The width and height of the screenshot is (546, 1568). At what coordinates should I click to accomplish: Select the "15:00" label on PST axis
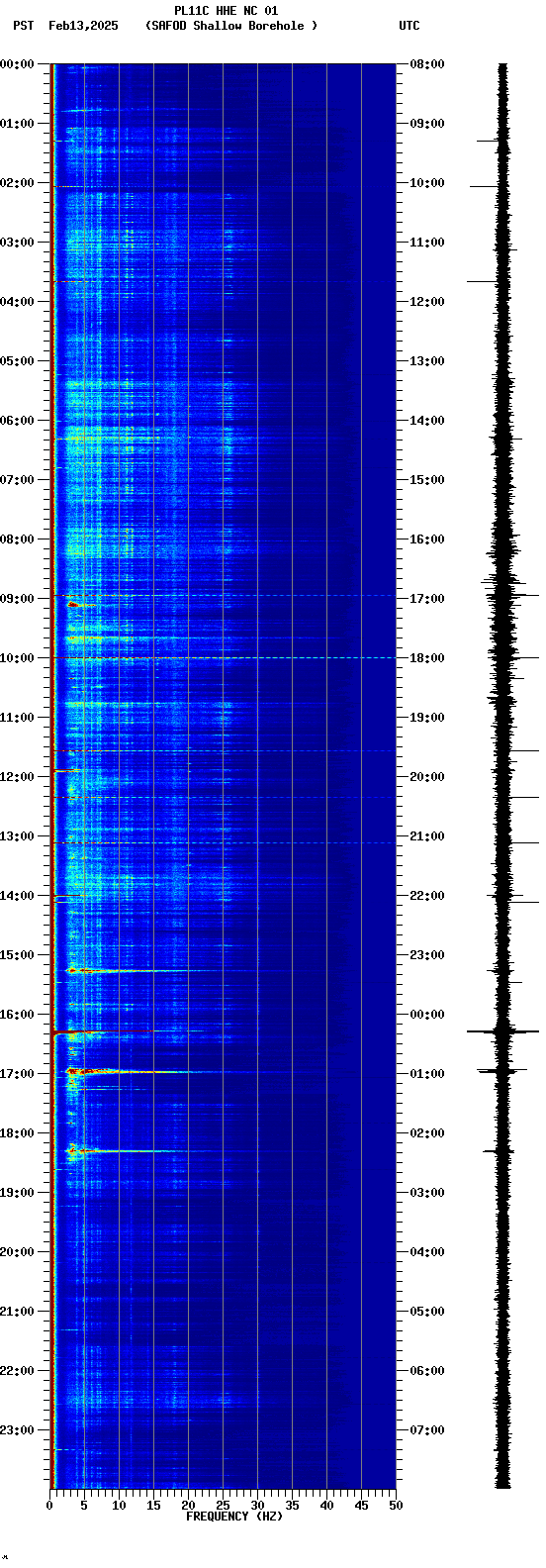pos(17,955)
